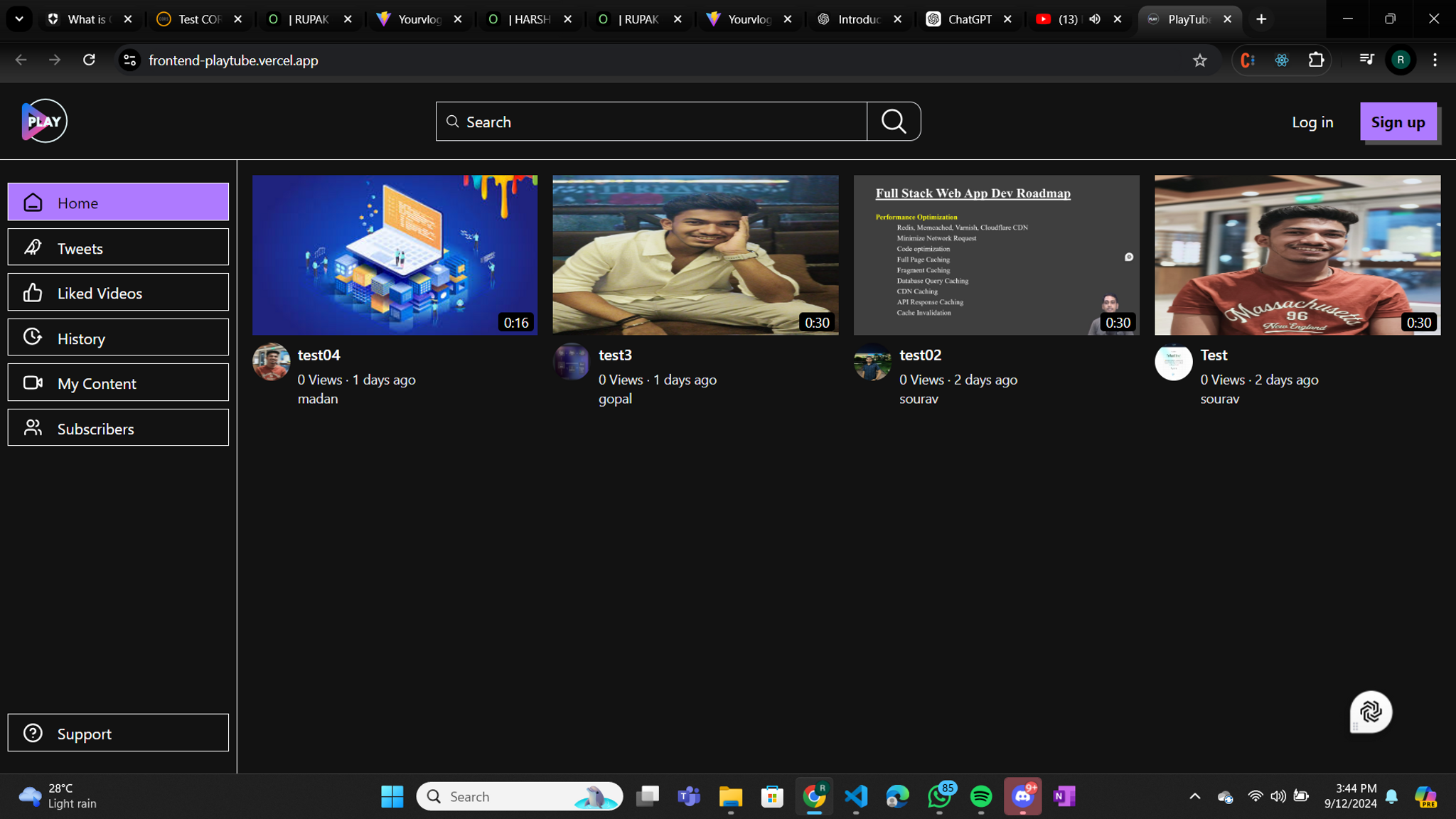Click the Subscribers people icon
The image size is (1456, 819).
[33, 427]
